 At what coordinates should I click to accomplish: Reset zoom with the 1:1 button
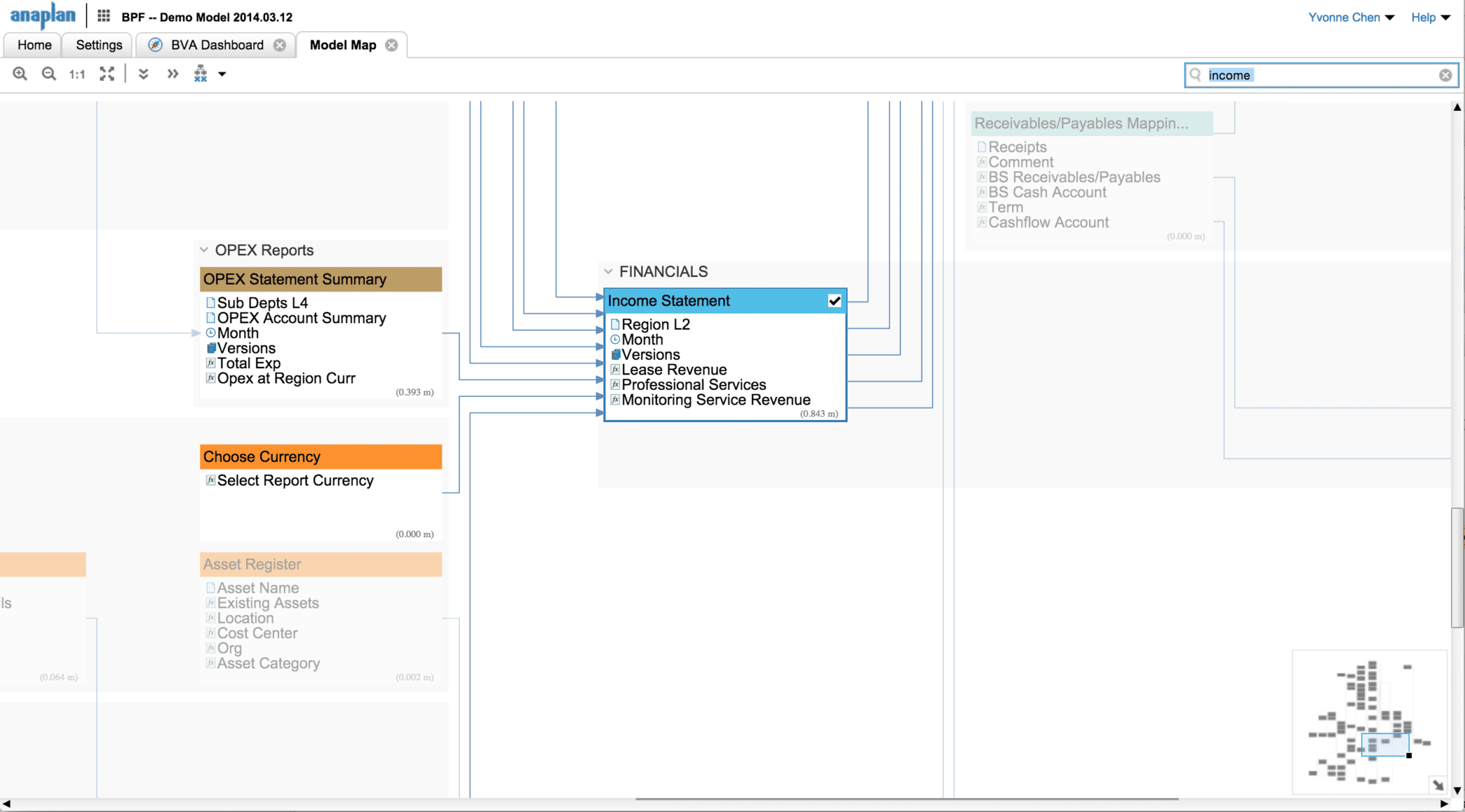click(x=77, y=74)
